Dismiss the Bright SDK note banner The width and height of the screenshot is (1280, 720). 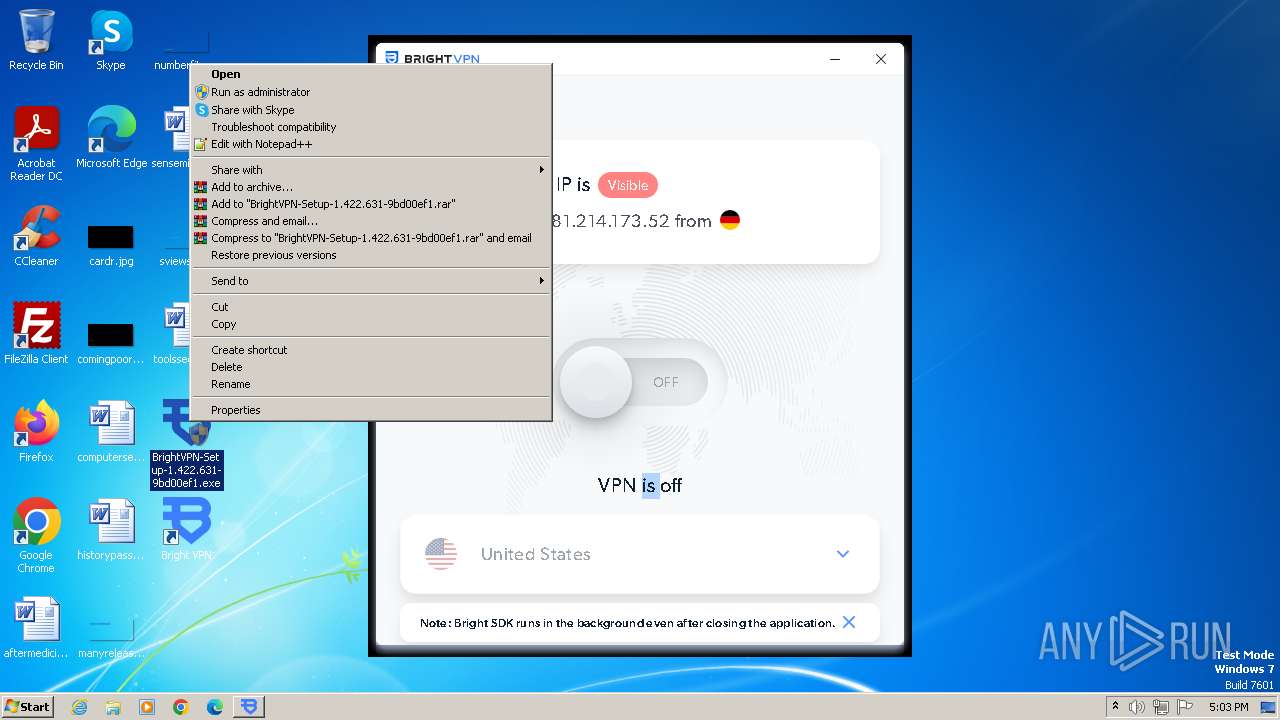click(849, 622)
